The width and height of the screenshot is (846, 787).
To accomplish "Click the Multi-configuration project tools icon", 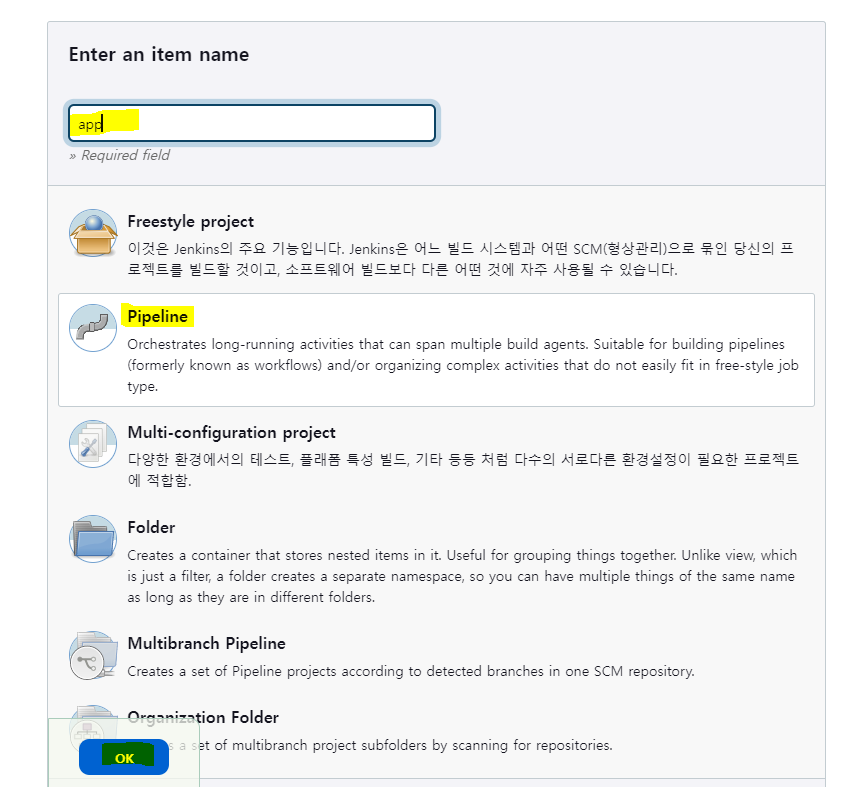I will click(93, 444).
